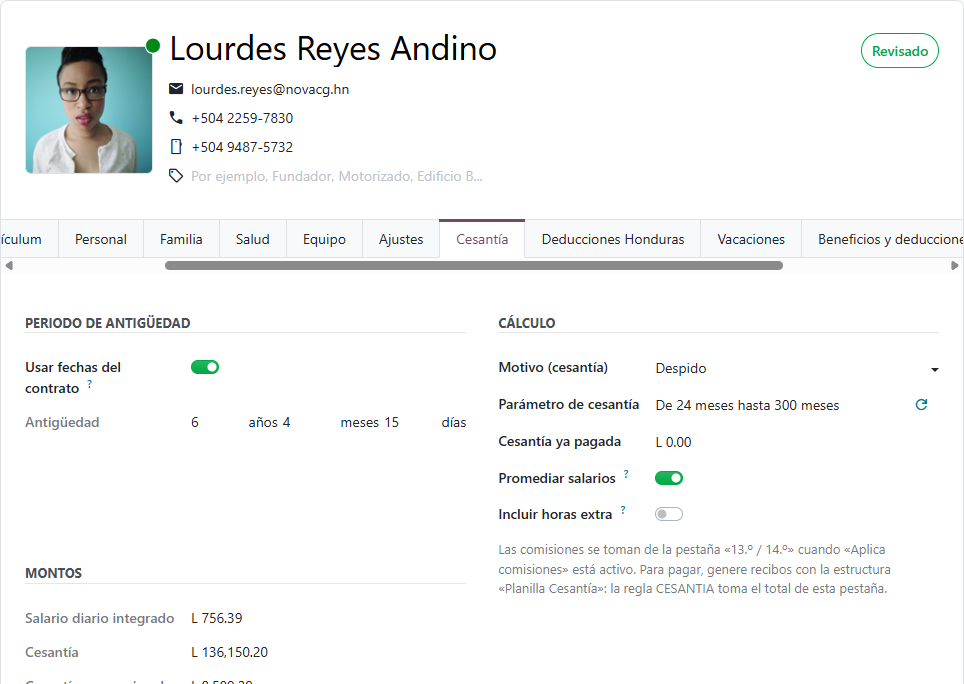Viewport: 964px width, 684px height.
Task: Show help tooltip for Incluir horas extra
Action: tap(623, 509)
